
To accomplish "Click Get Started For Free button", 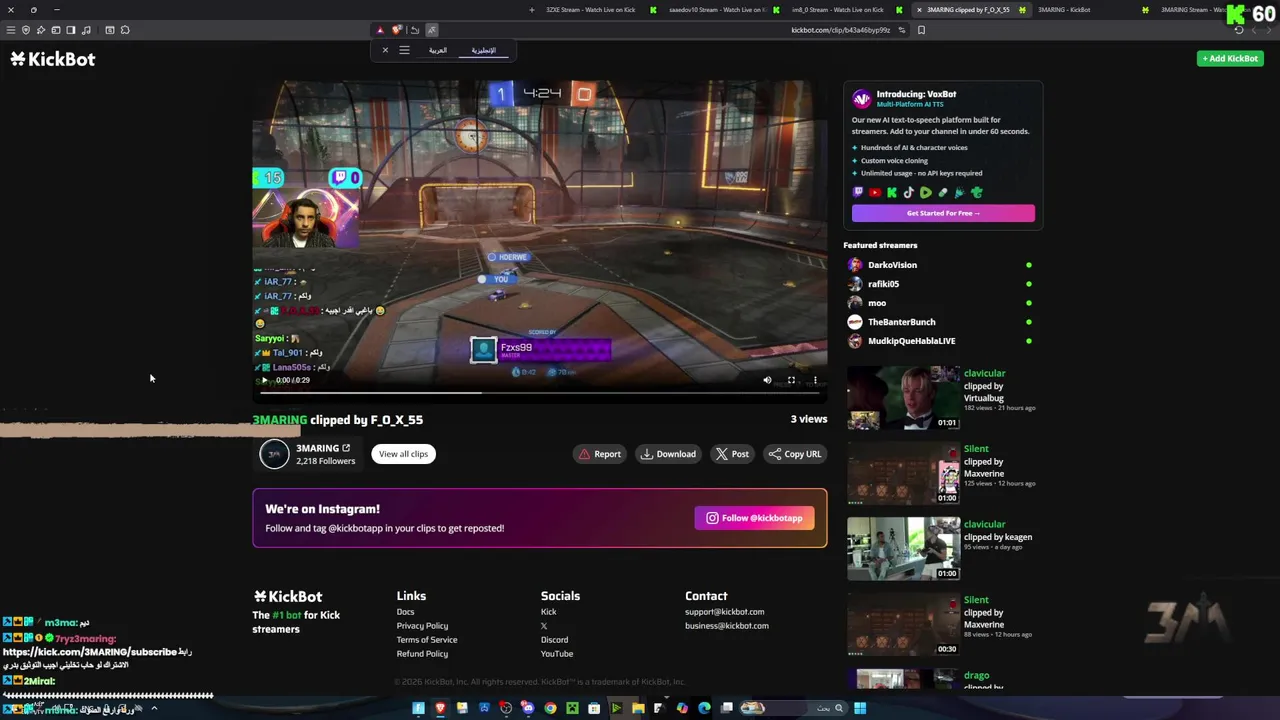I will (x=943, y=213).
